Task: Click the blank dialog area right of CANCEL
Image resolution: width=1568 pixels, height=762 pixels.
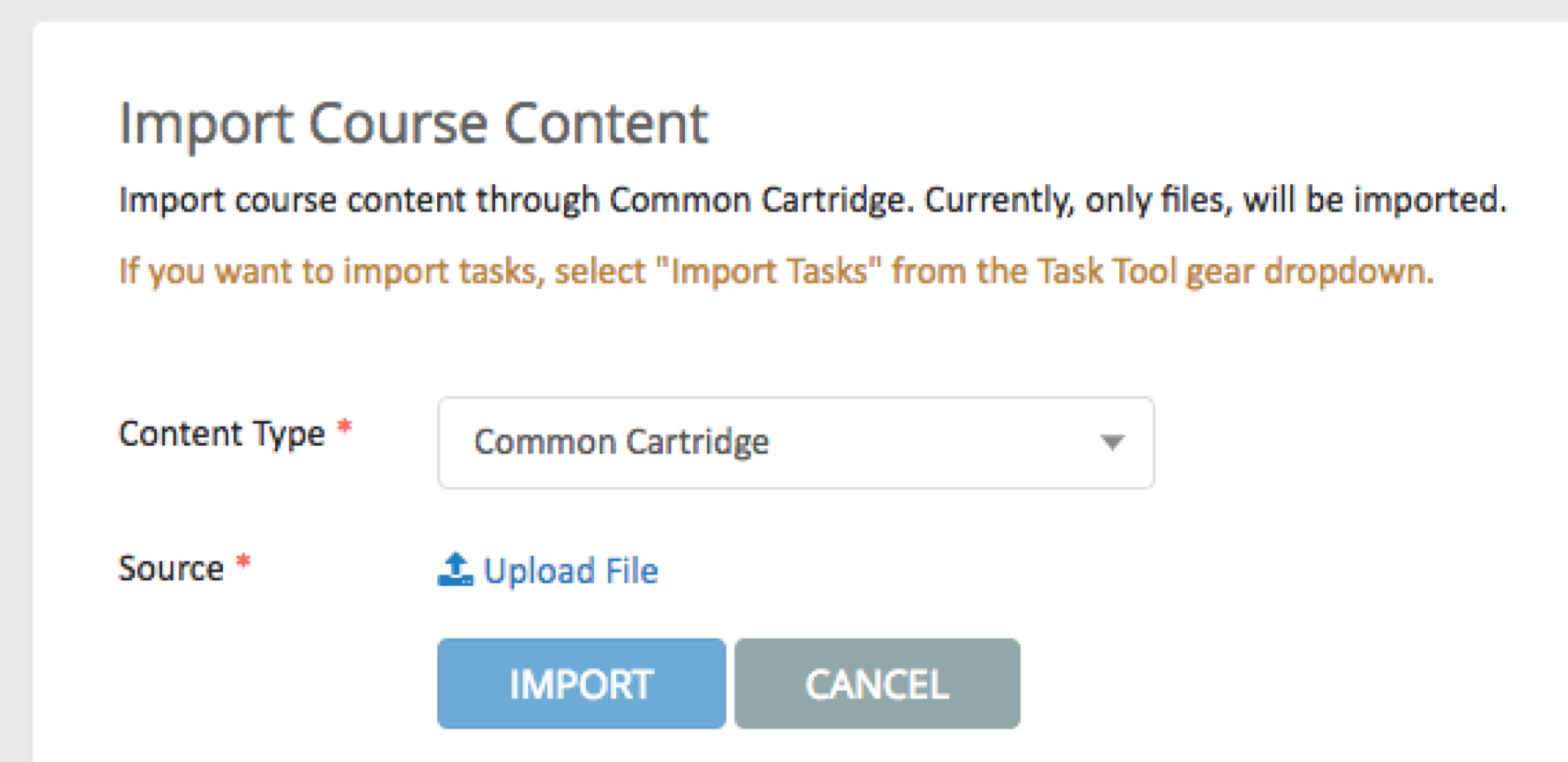Action: click(1287, 684)
